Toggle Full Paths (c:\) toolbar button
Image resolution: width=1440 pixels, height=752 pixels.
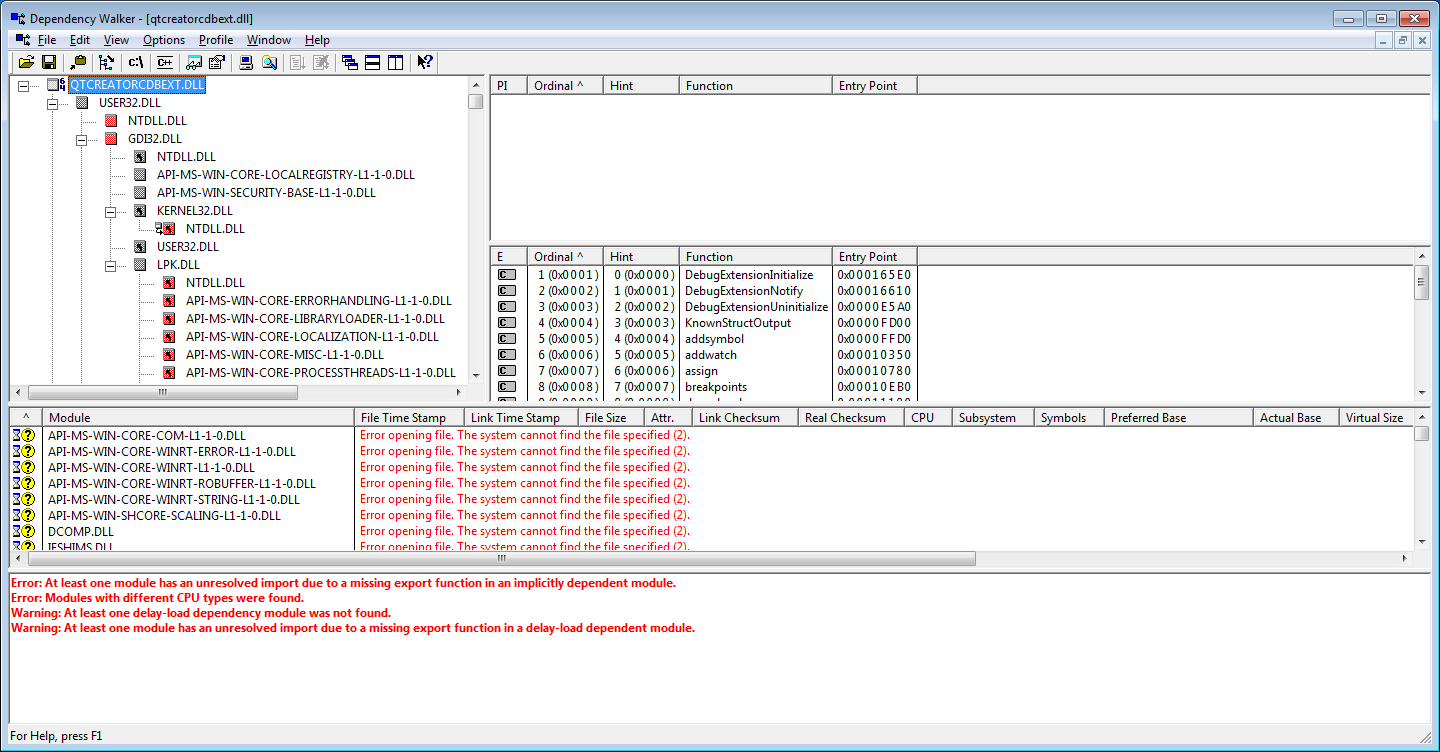(137, 62)
